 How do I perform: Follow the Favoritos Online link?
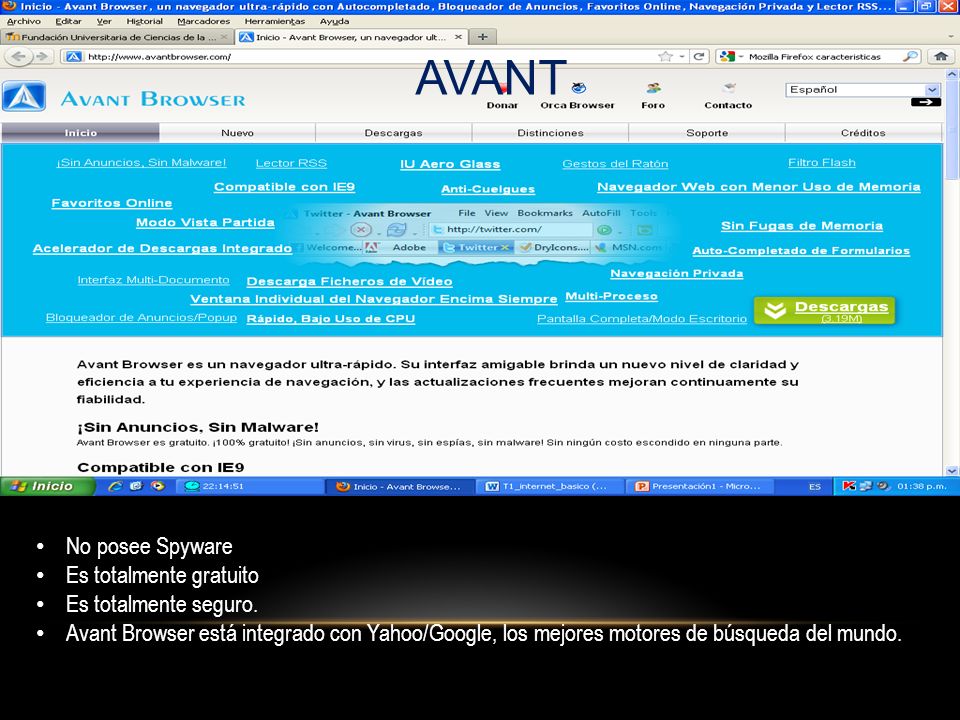111,203
